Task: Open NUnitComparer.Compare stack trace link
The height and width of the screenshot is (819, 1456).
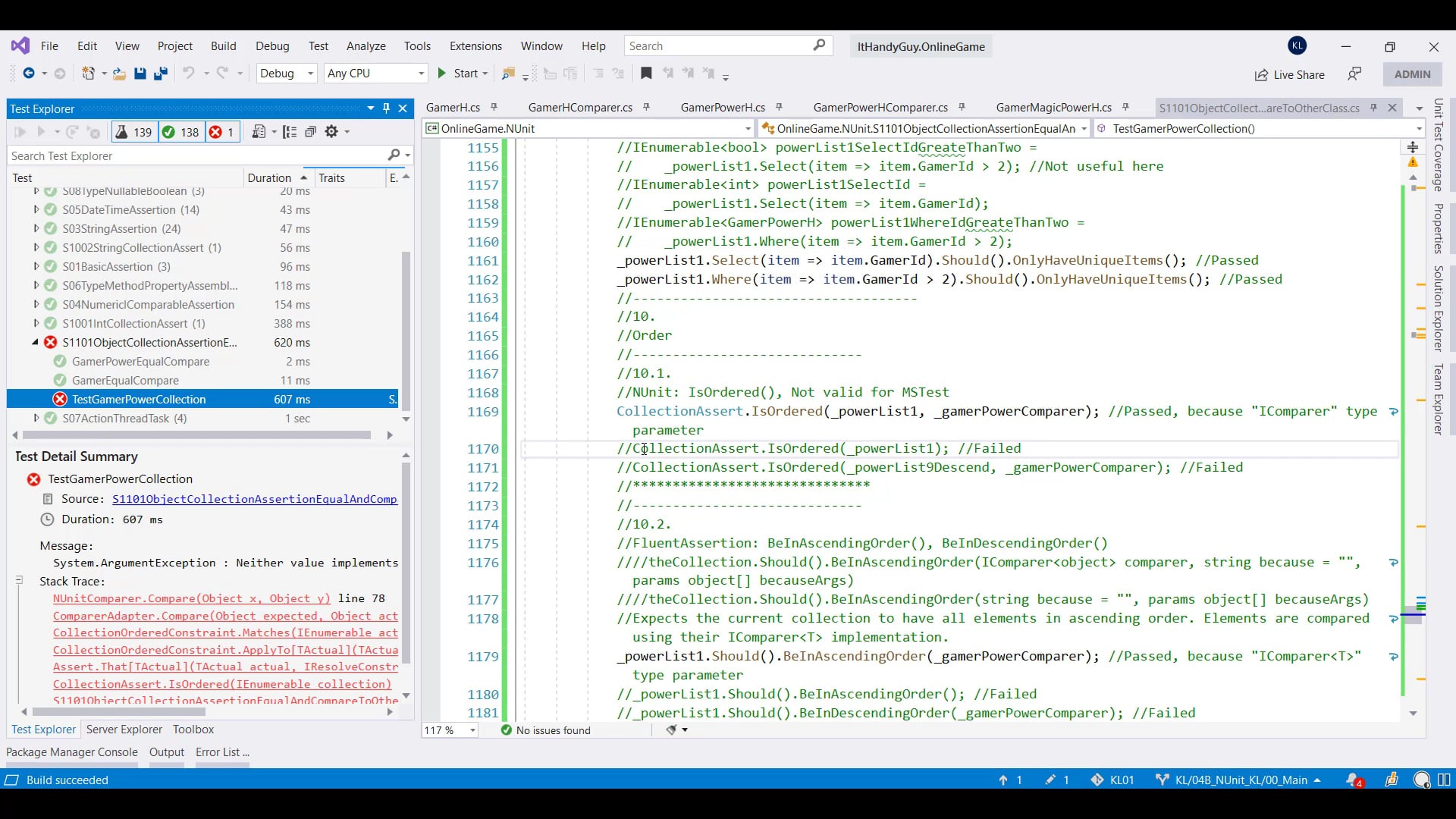Action: click(x=191, y=598)
